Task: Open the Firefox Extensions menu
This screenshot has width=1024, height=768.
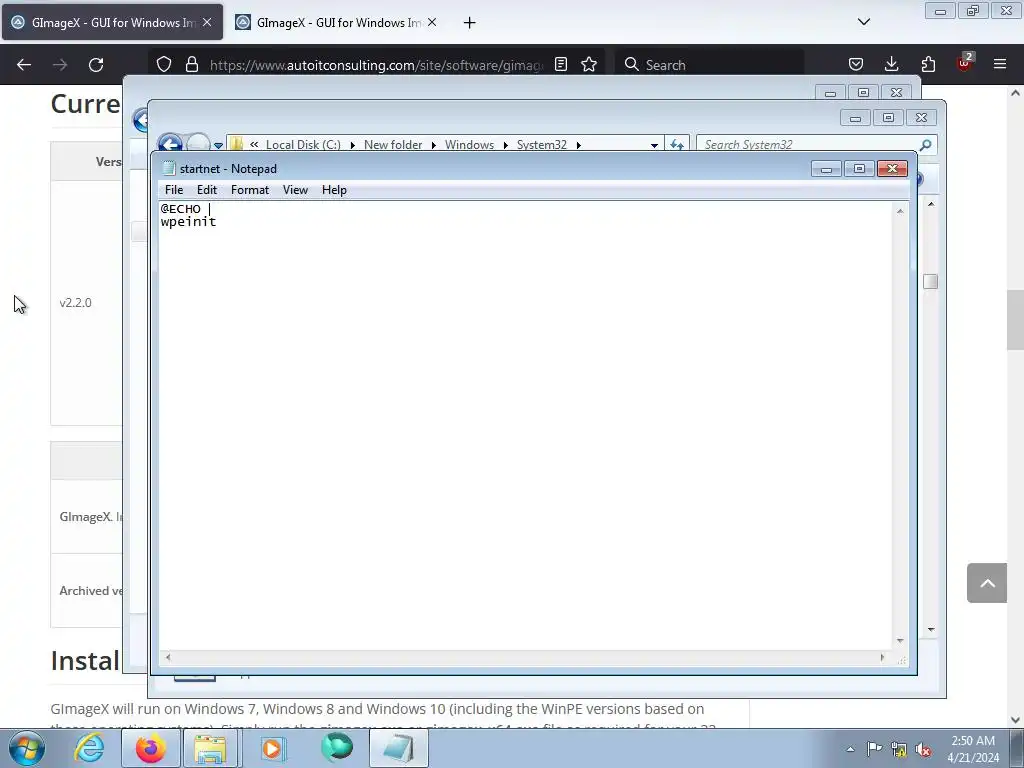Action: (928, 64)
